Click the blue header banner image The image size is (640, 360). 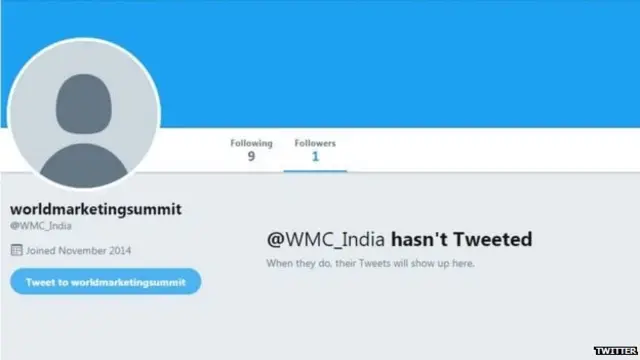[x=400, y=61]
